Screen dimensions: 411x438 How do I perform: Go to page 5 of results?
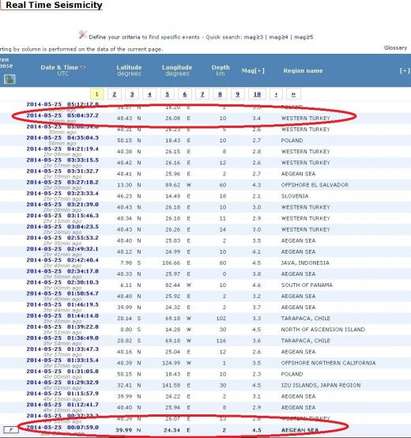[167, 94]
